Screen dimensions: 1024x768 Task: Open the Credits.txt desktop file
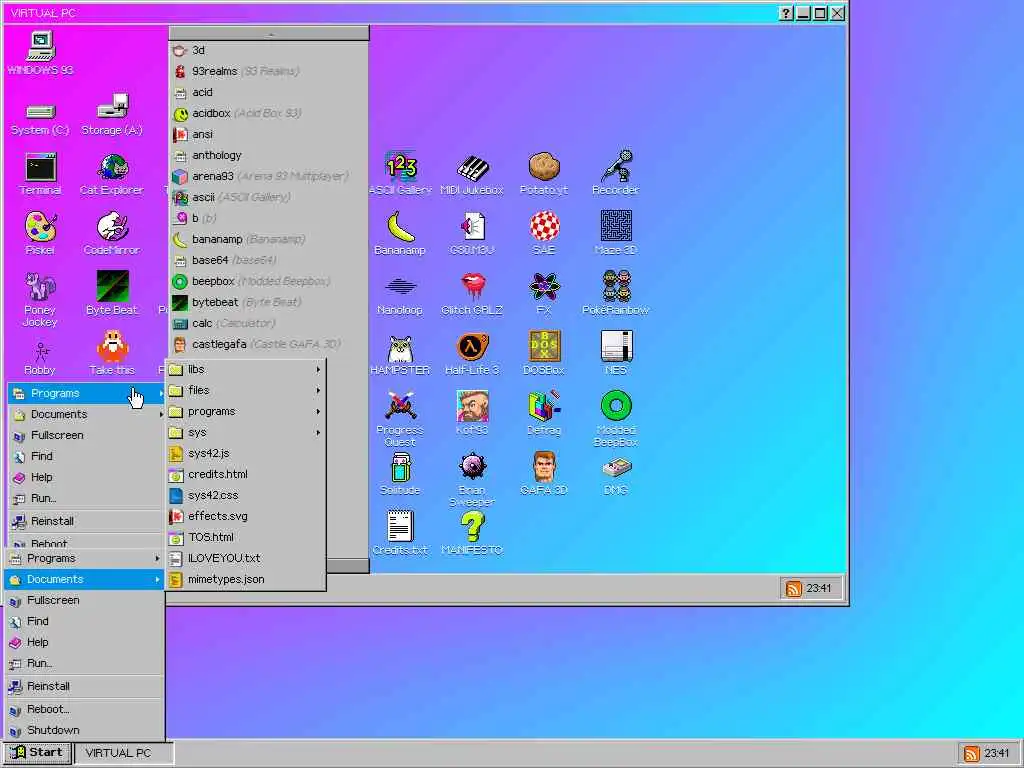400,533
